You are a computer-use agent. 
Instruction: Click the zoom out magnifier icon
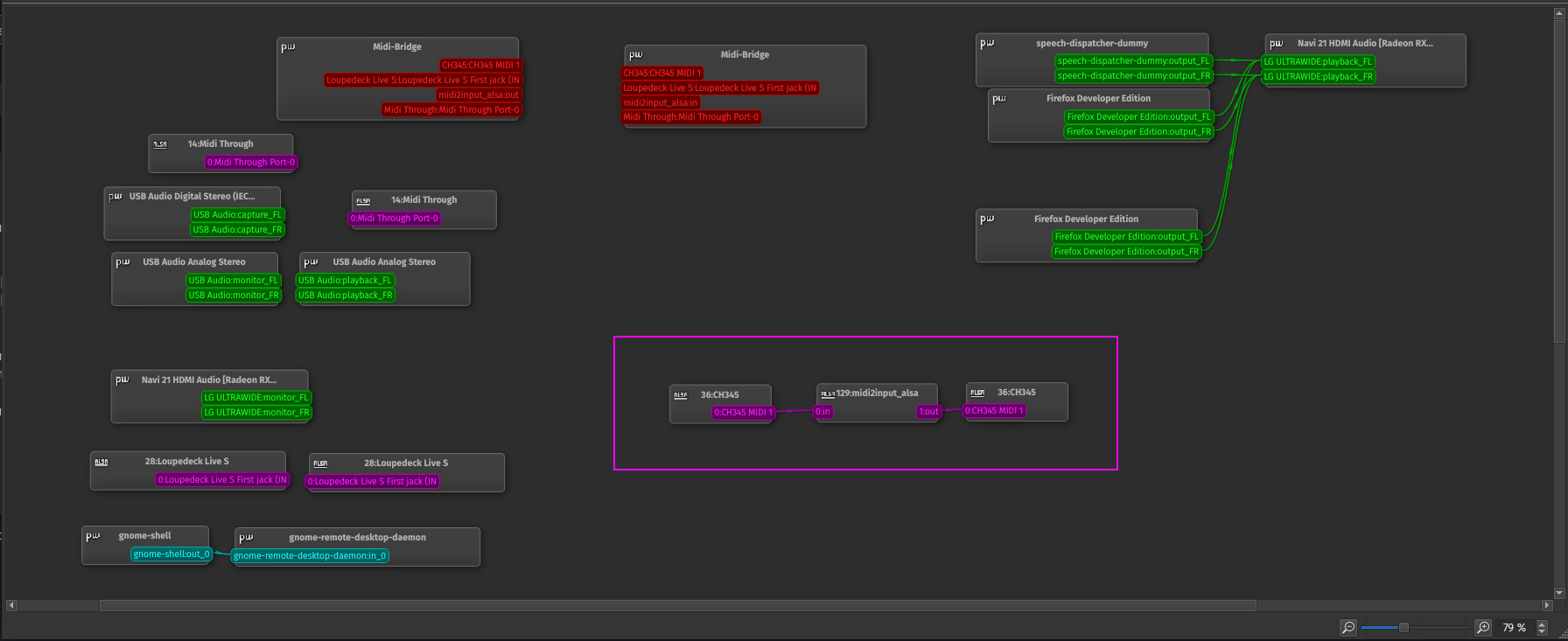click(1348, 627)
